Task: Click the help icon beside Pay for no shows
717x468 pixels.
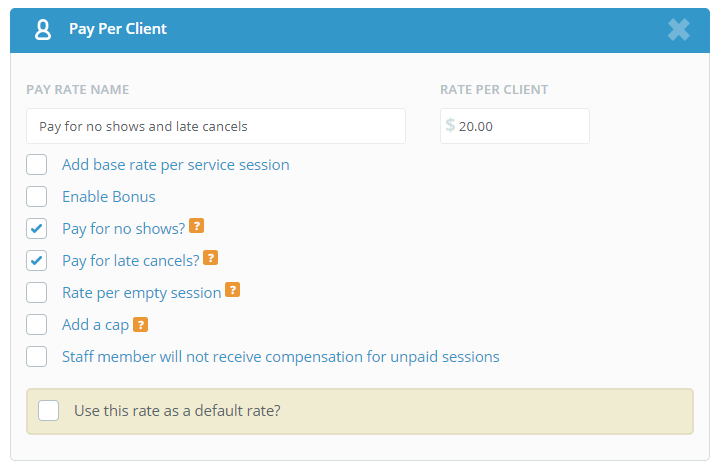Action: pos(197,226)
